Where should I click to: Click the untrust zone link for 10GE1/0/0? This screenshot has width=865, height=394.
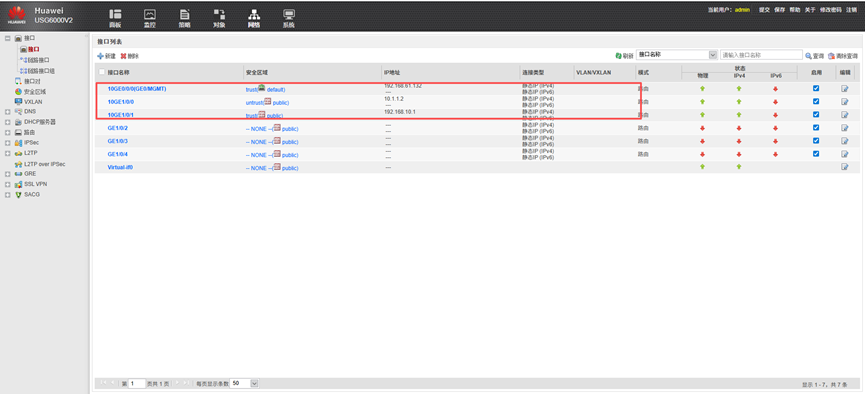(x=254, y=102)
